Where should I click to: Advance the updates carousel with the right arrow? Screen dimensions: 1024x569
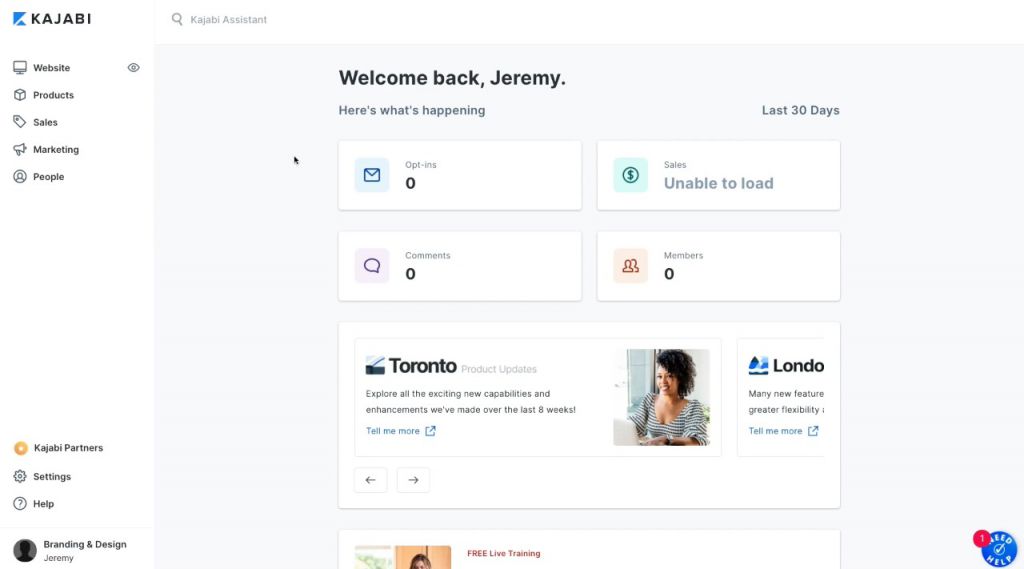click(x=413, y=480)
